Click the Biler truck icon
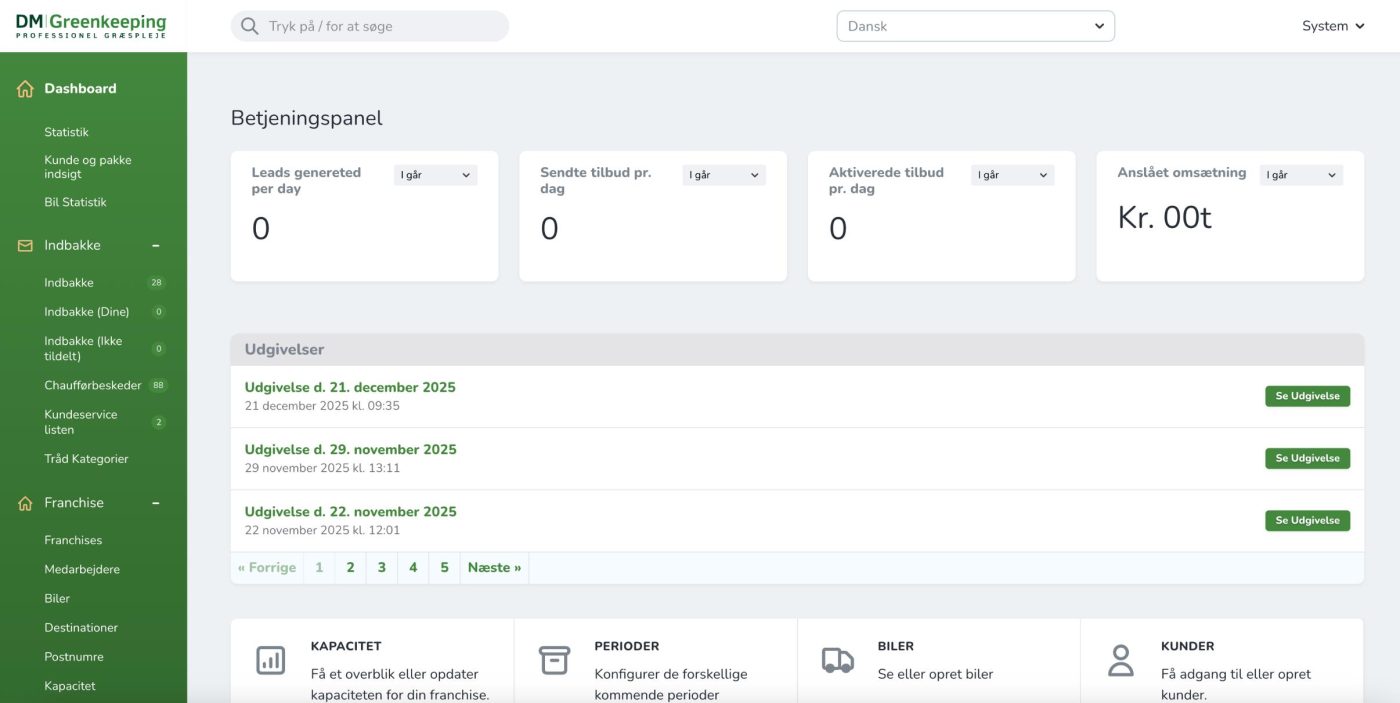This screenshot has width=1400, height=703. (x=837, y=660)
